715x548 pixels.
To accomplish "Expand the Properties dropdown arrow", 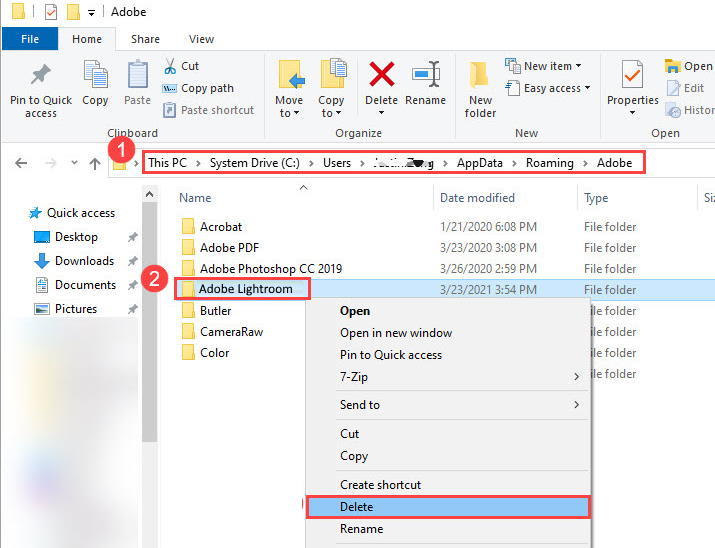I will [x=632, y=113].
